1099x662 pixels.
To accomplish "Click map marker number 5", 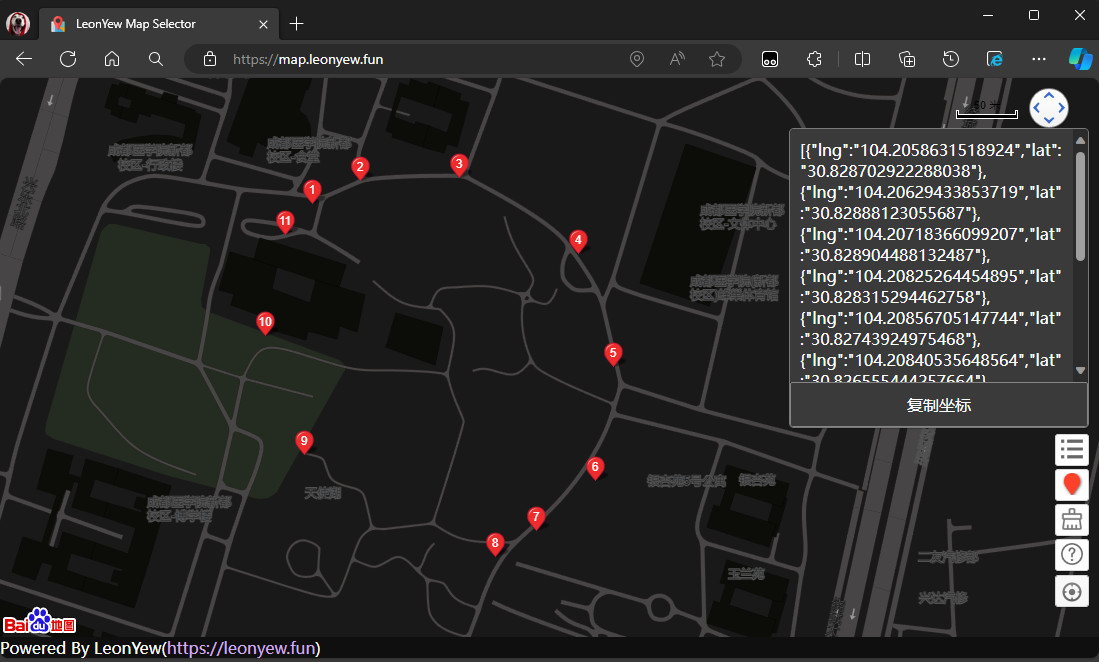I will tap(613, 353).
